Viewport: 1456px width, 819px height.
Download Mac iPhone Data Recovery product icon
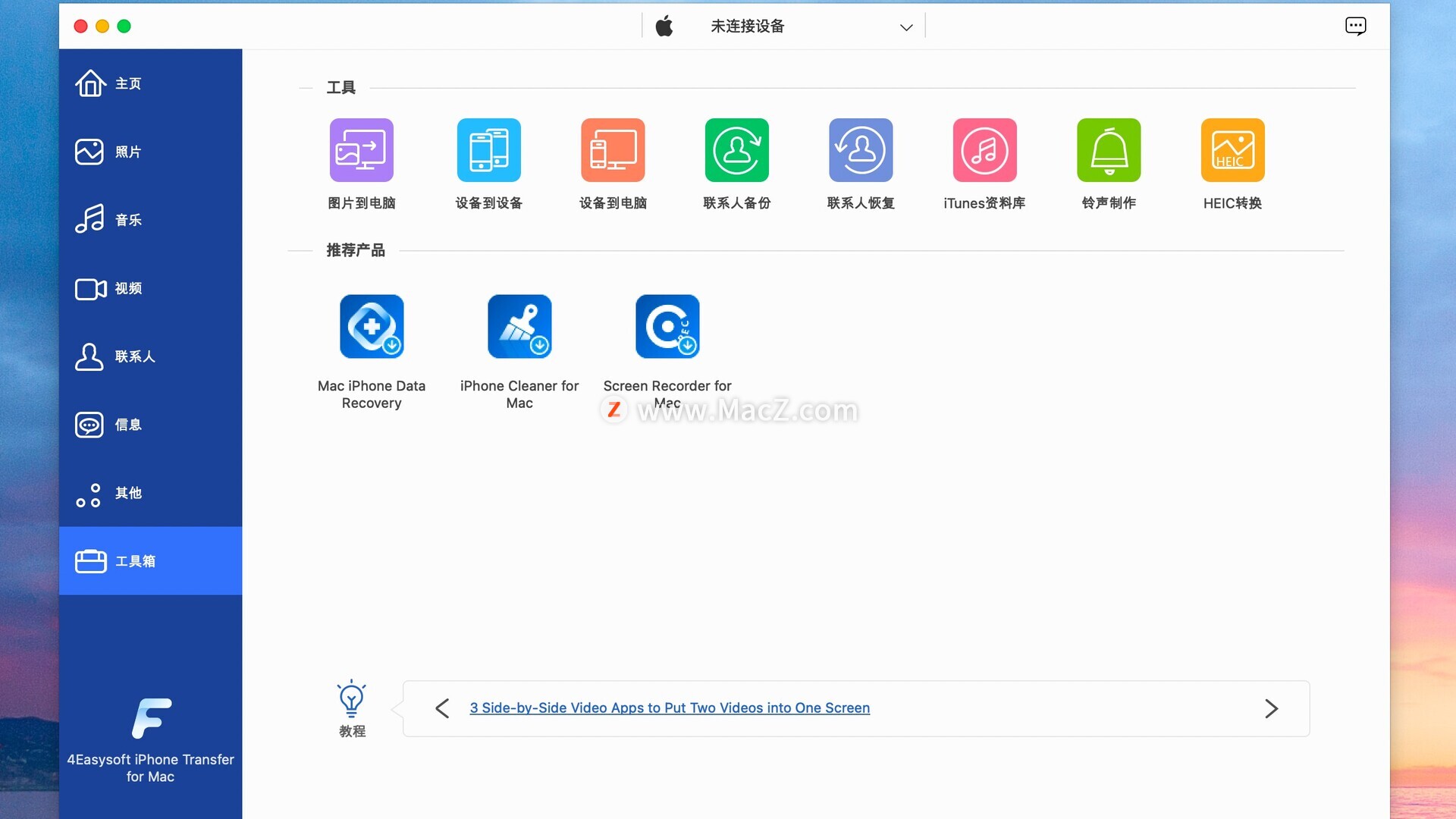point(372,326)
